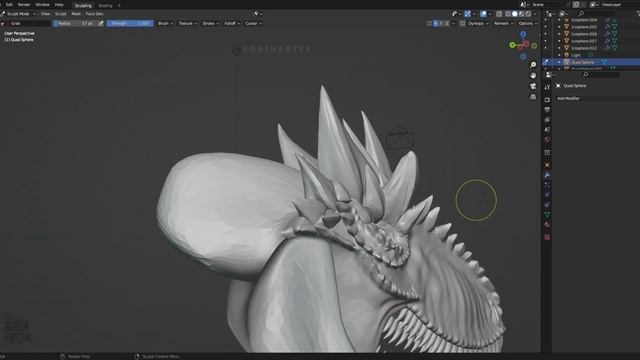
Task: Click the green Y axis gizmo handle
Action: coord(512,45)
